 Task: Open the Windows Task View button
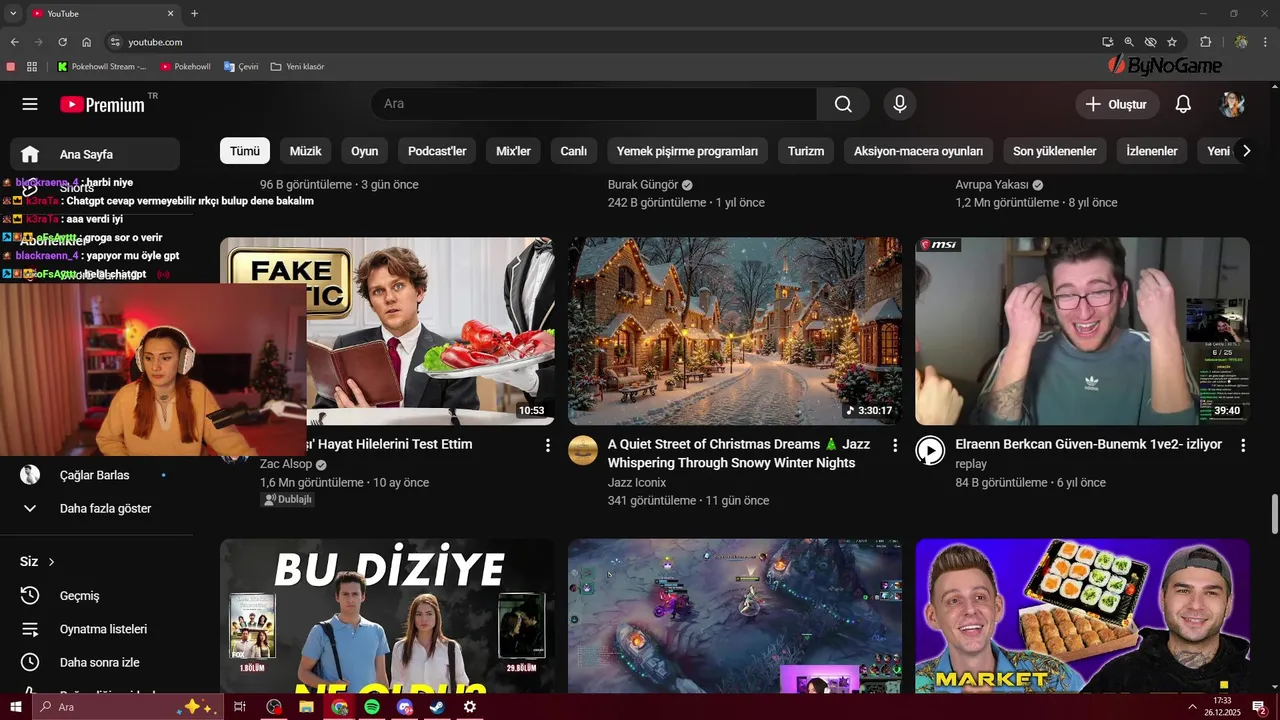click(240, 707)
